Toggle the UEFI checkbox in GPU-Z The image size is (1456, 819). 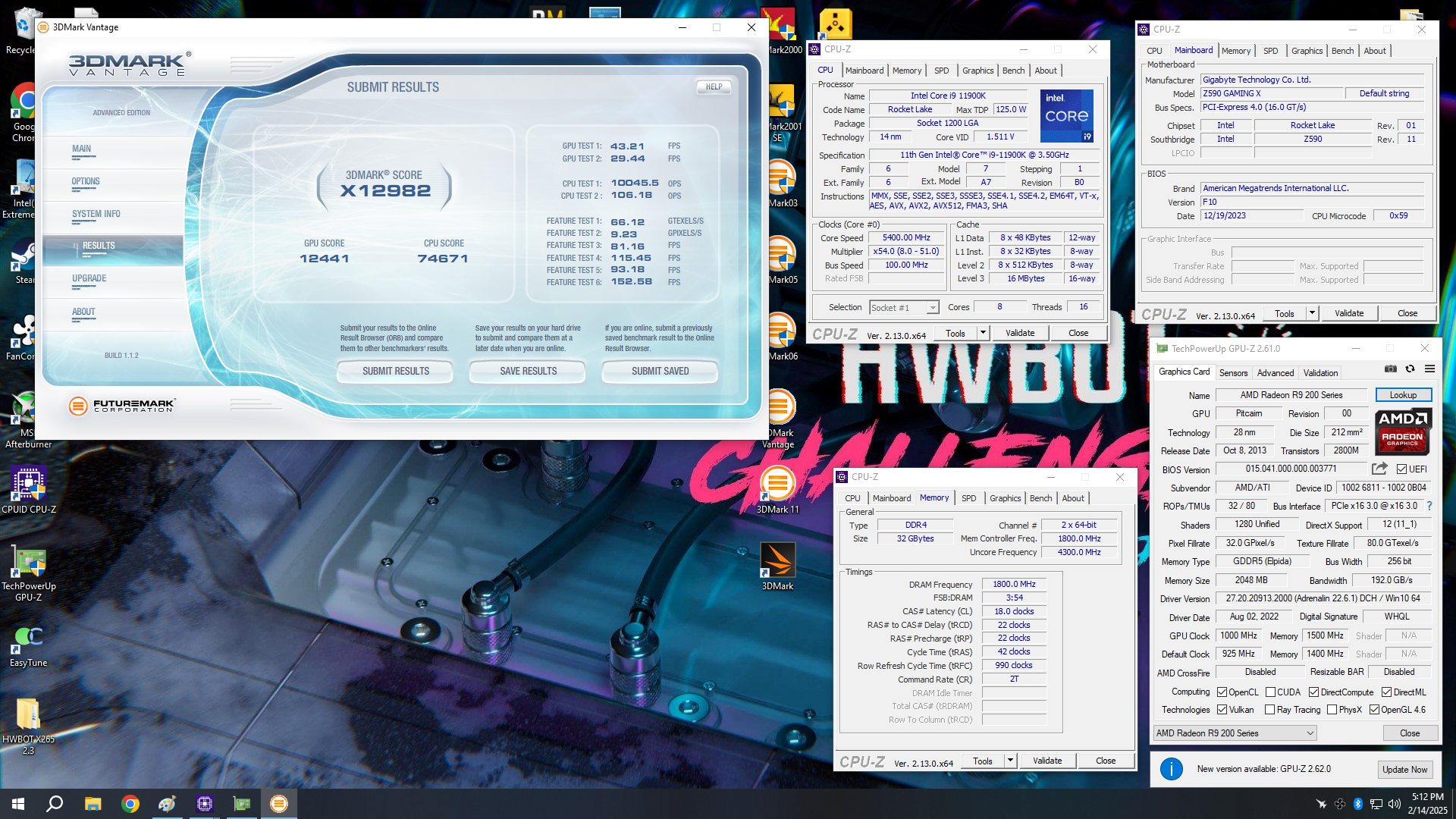point(1401,469)
